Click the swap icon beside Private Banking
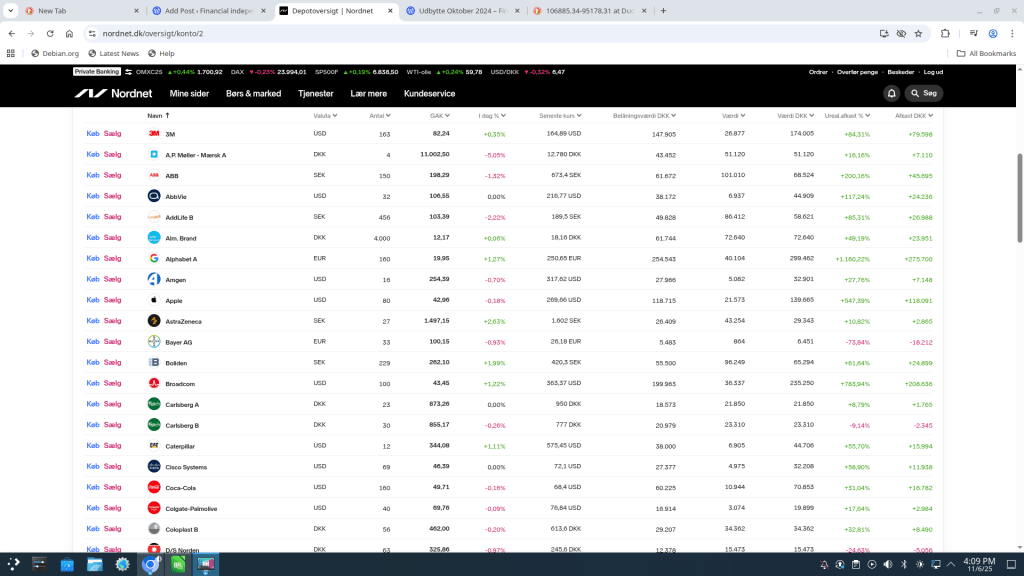This screenshot has height=576, width=1024. (128, 72)
